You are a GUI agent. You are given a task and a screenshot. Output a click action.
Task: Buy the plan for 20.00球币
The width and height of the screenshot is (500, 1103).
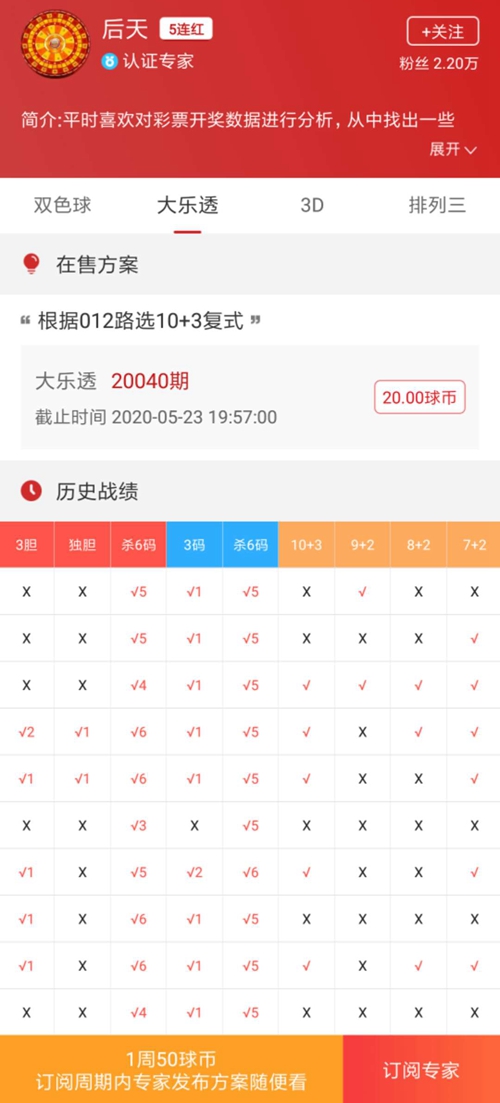pos(419,397)
